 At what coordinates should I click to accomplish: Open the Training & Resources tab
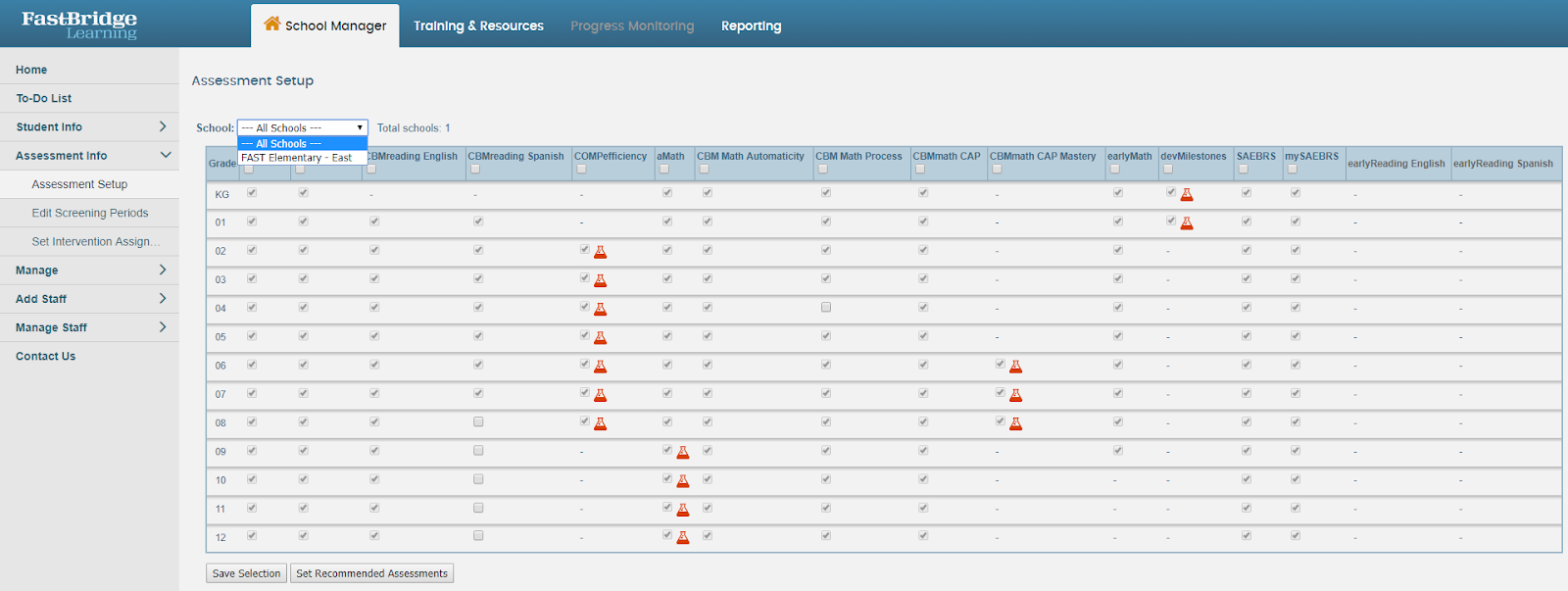(x=478, y=25)
